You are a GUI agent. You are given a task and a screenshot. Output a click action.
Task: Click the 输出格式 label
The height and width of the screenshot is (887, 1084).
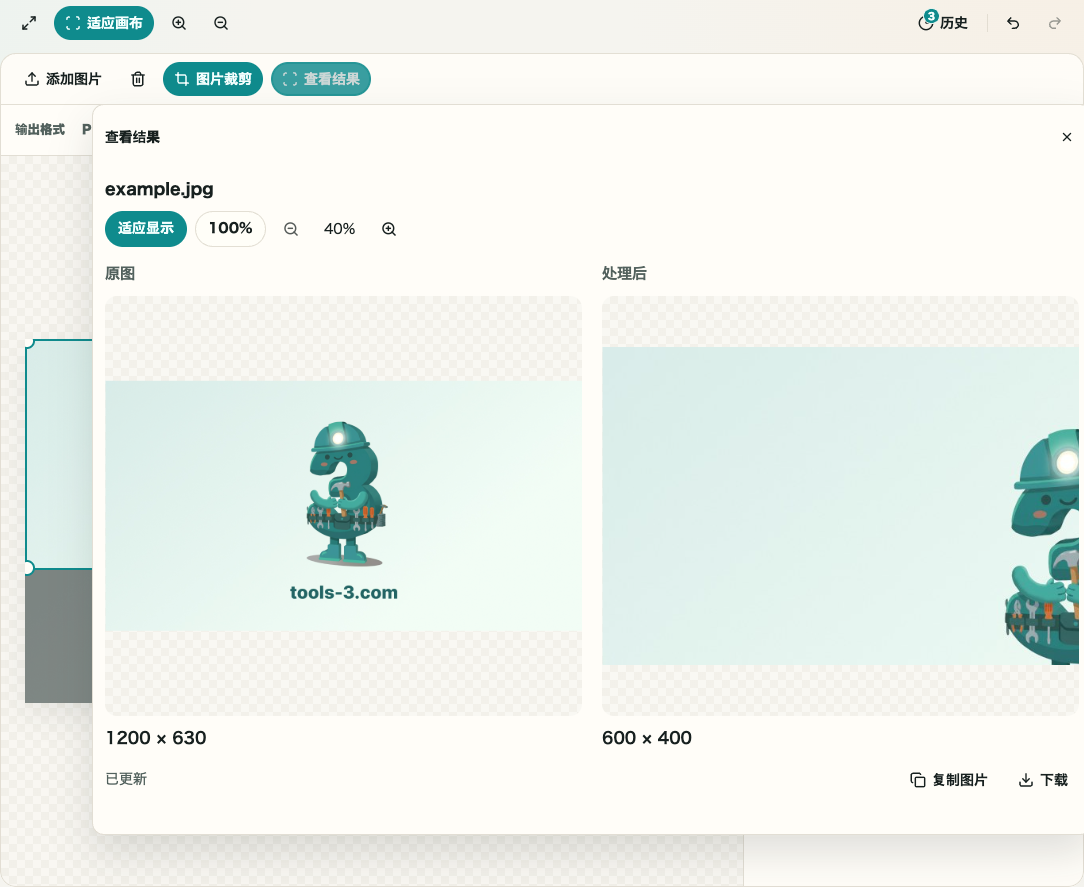pos(40,129)
